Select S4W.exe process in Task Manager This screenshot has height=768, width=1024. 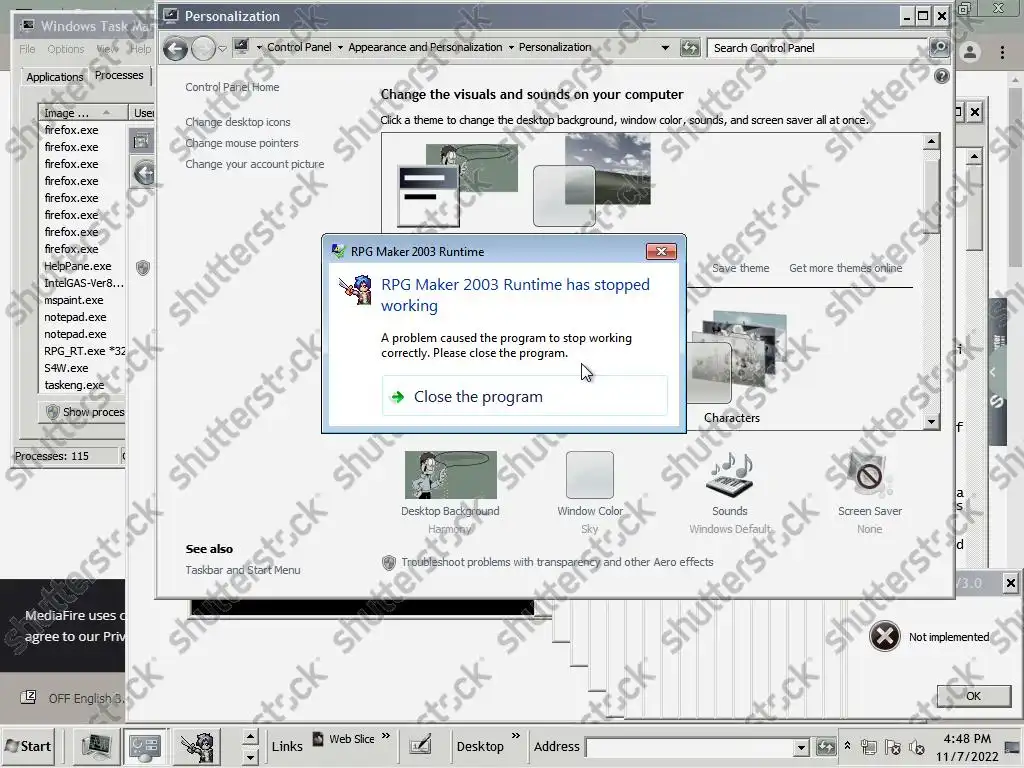click(66, 368)
